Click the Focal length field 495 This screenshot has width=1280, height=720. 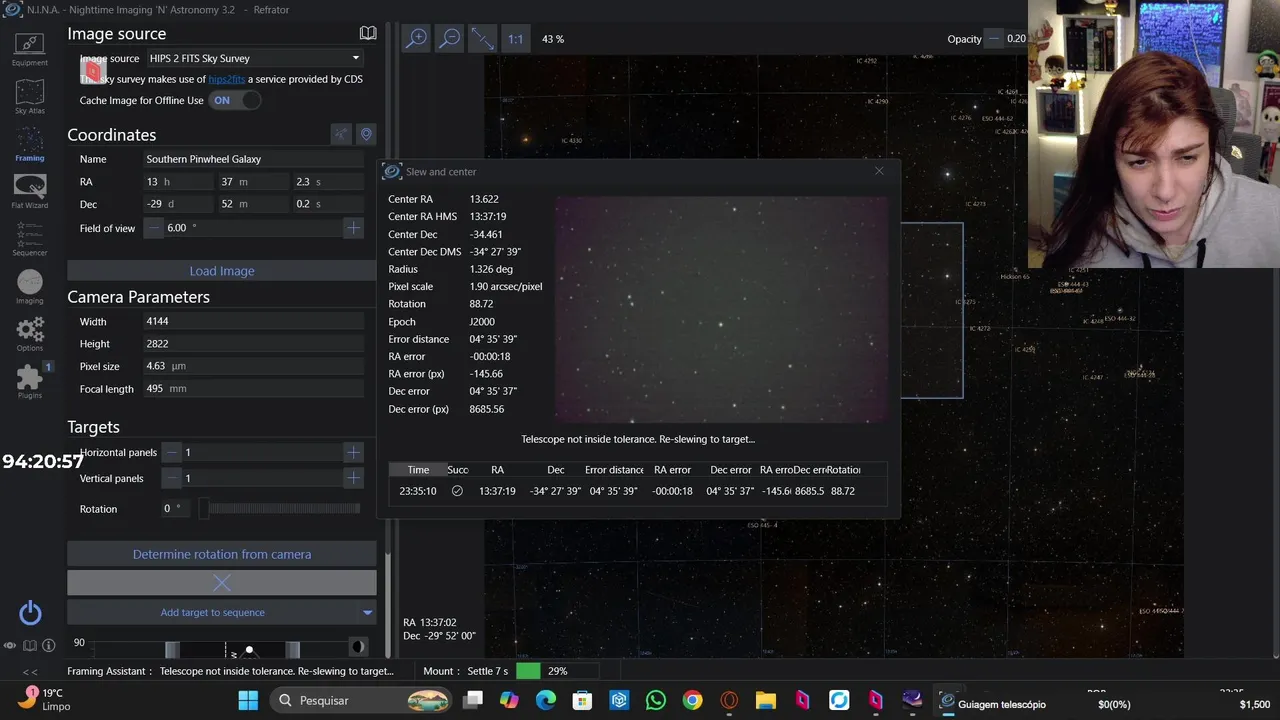(253, 389)
